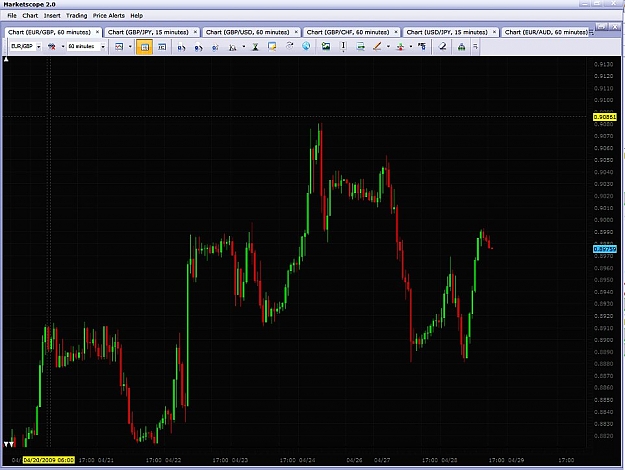Click the second zoom icon in toolbar

[x=199, y=47]
